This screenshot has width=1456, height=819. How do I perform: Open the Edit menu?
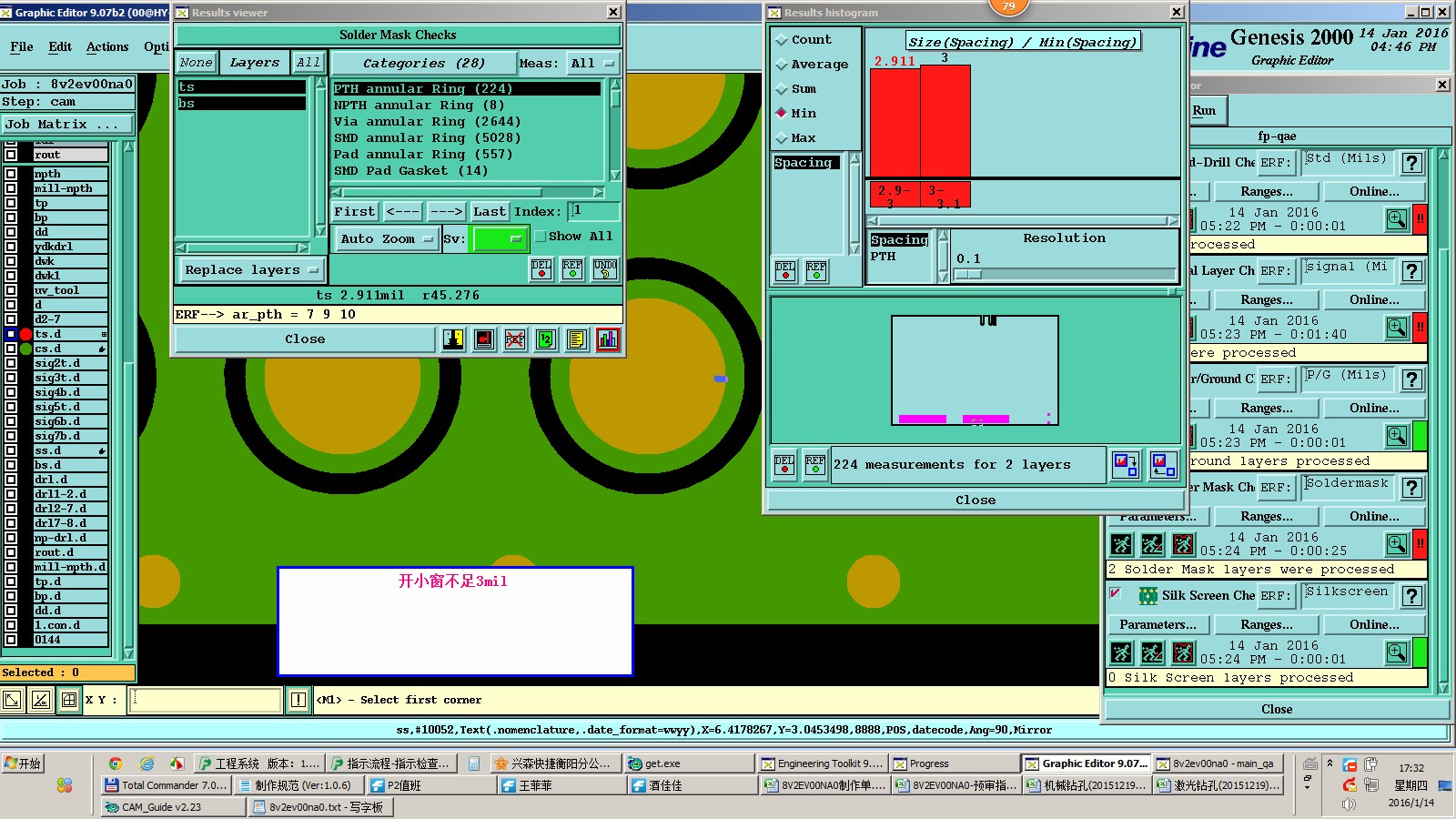[x=60, y=46]
